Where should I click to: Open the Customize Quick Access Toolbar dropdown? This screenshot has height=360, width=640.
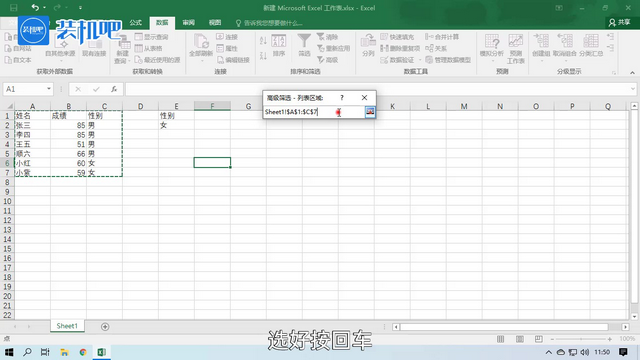click(x=80, y=8)
